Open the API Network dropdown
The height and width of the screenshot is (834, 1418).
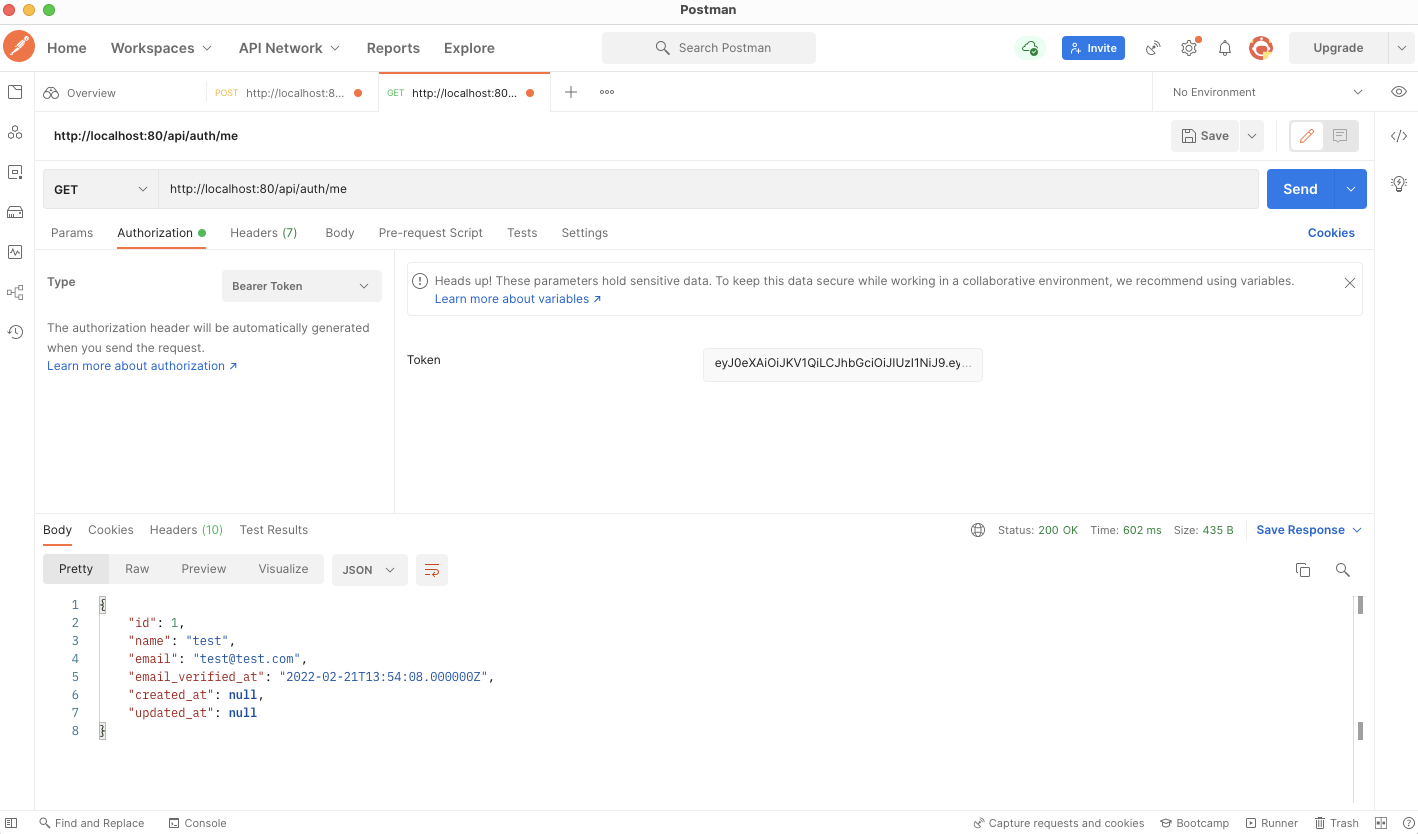[x=289, y=48]
